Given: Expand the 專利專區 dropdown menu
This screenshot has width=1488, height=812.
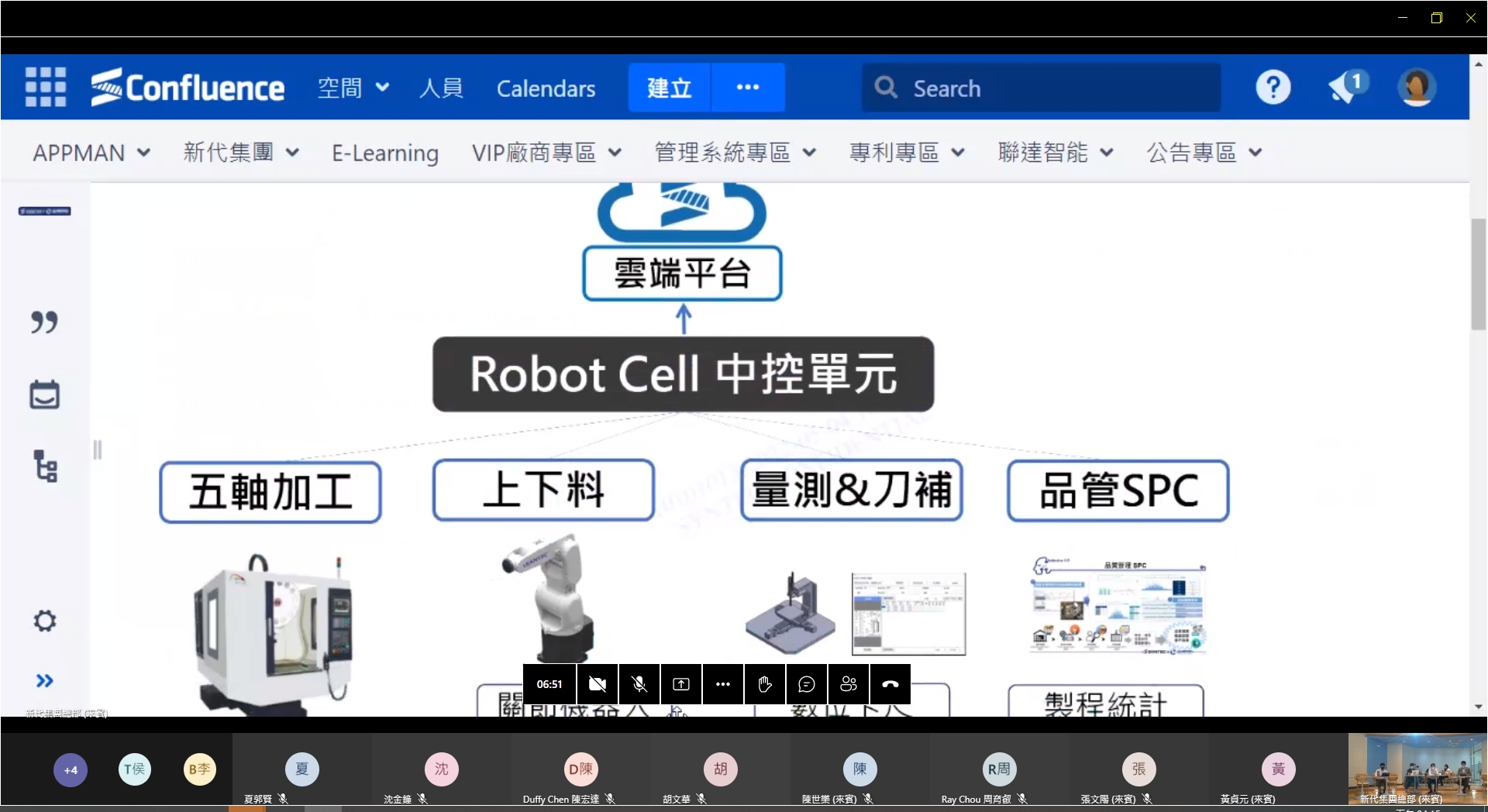Looking at the screenshot, I should (907, 153).
